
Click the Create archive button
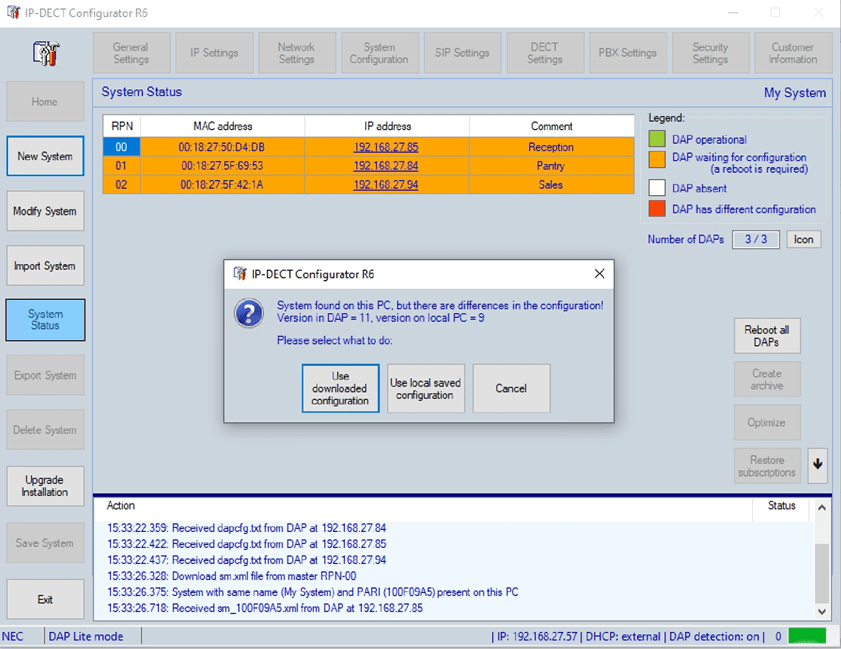pyautogui.click(x=767, y=379)
